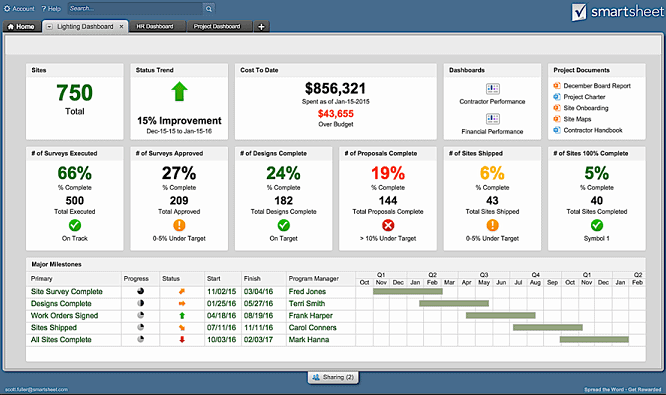Image resolution: width=666 pixels, height=395 pixels.
Task: Click All Sites Complete progress pie icon
Action: coord(141,339)
